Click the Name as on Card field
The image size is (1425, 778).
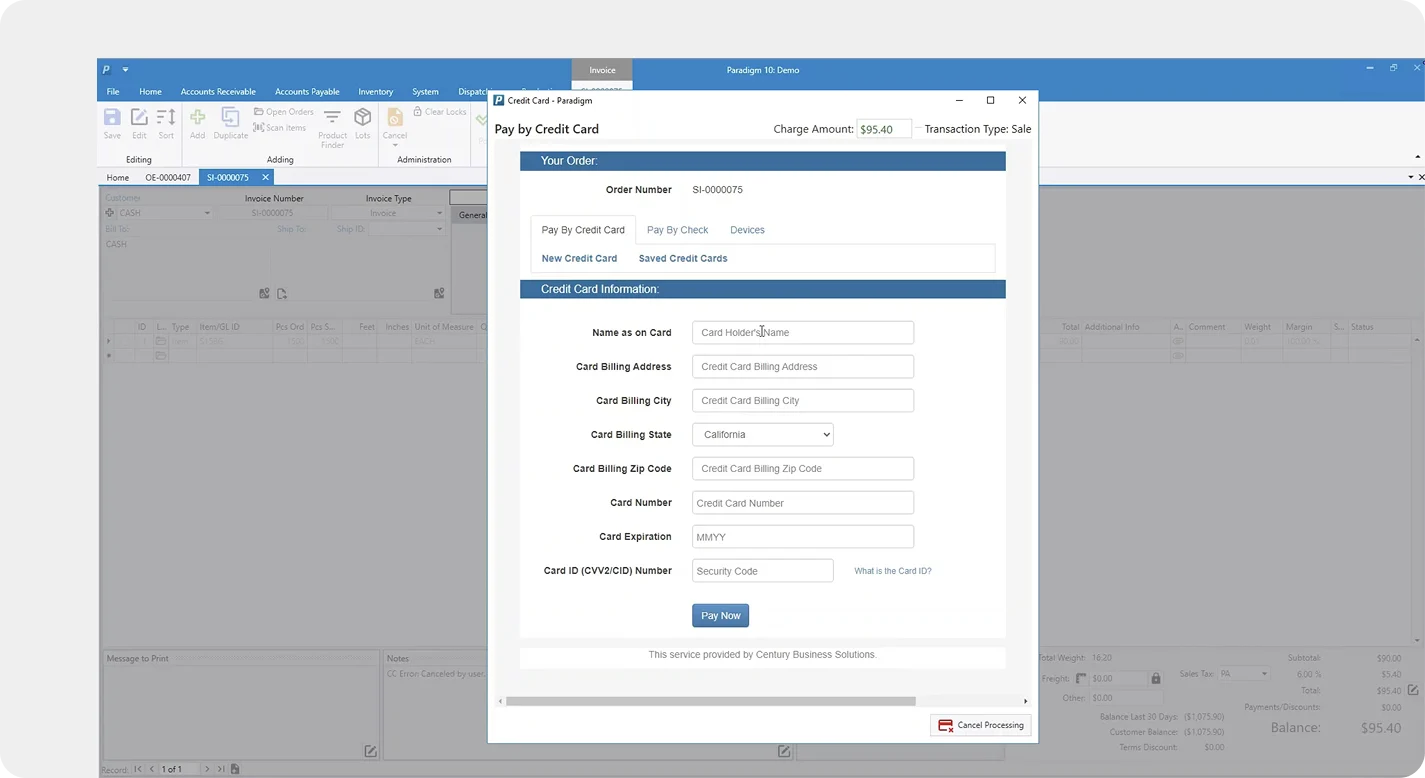tap(803, 333)
